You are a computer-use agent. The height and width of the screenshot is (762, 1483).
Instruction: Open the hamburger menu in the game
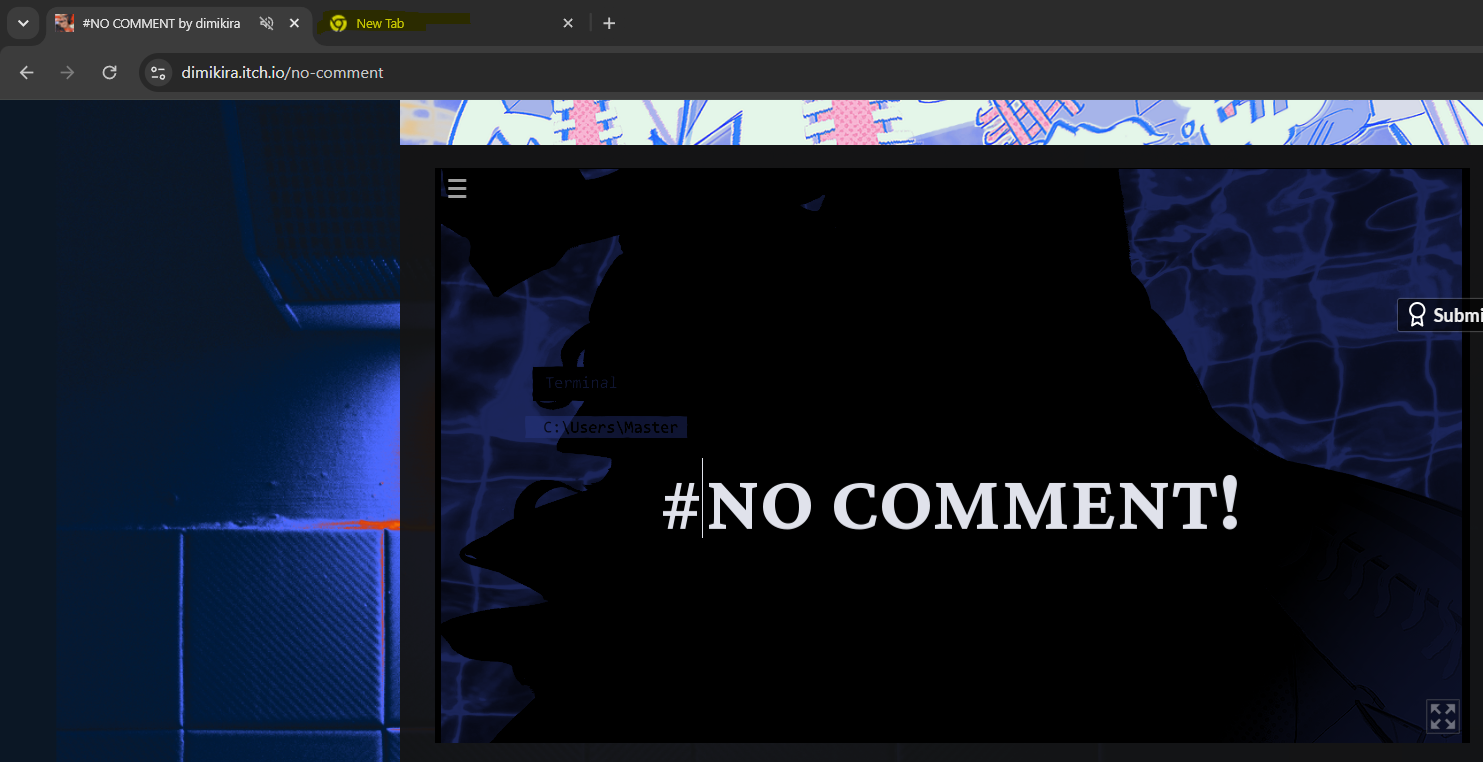(x=457, y=189)
